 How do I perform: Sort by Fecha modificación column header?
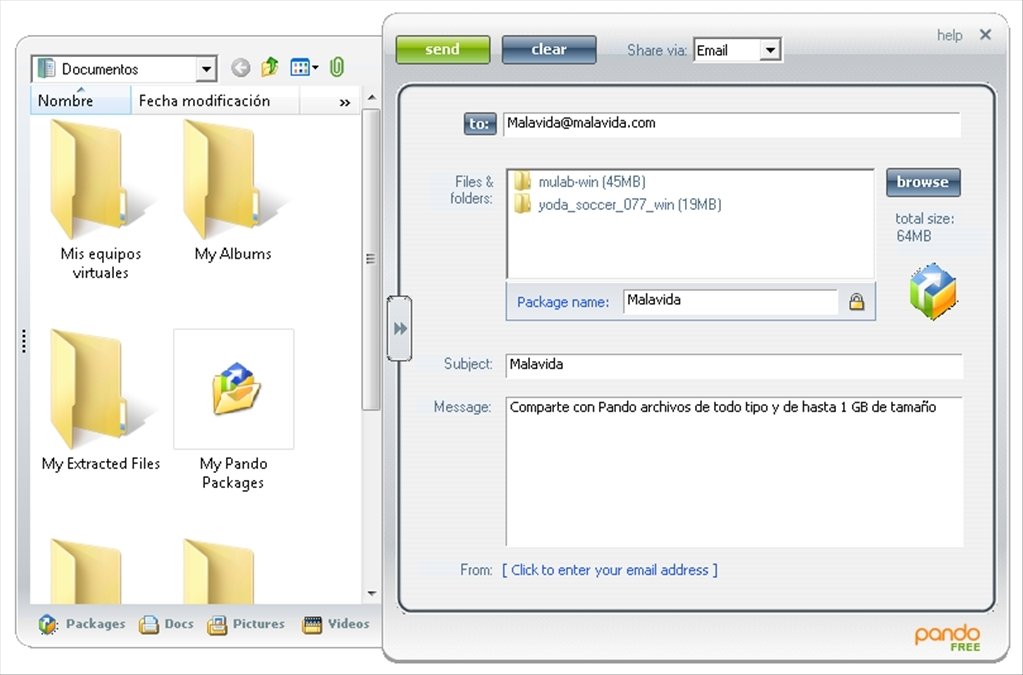click(x=215, y=100)
